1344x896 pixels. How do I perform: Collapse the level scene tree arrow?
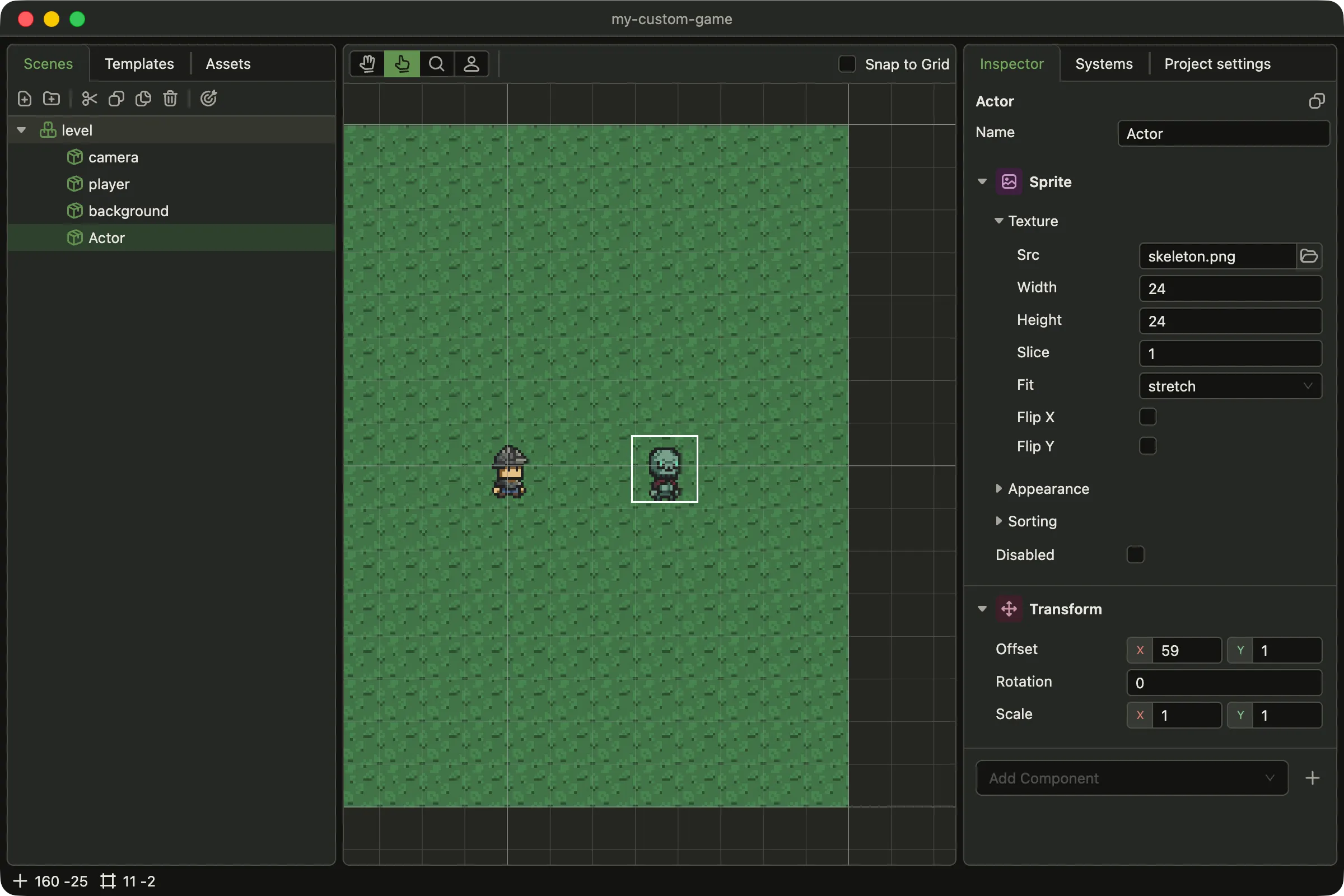click(21, 130)
